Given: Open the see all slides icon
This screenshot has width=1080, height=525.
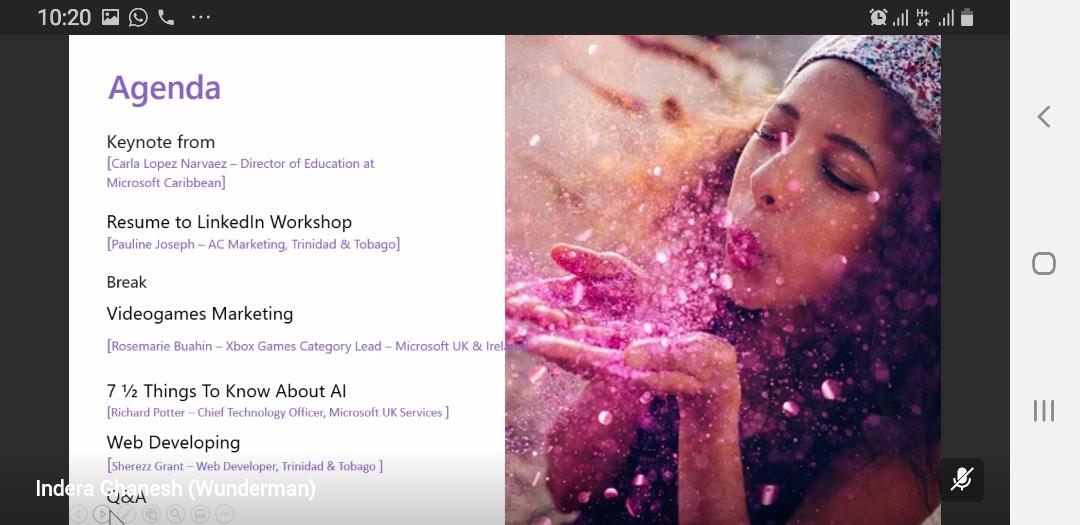Looking at the screenshot, I should point(151,514).
